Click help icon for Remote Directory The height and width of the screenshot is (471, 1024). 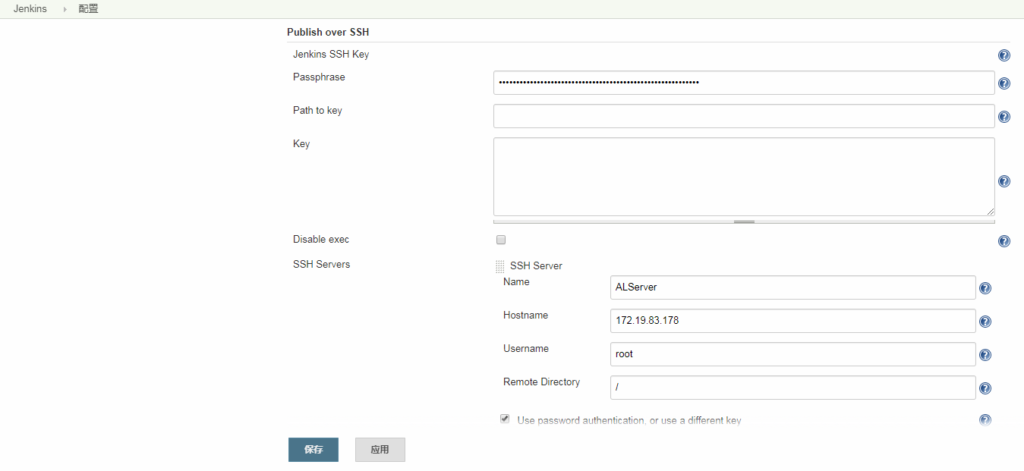(x=984, y=389)
